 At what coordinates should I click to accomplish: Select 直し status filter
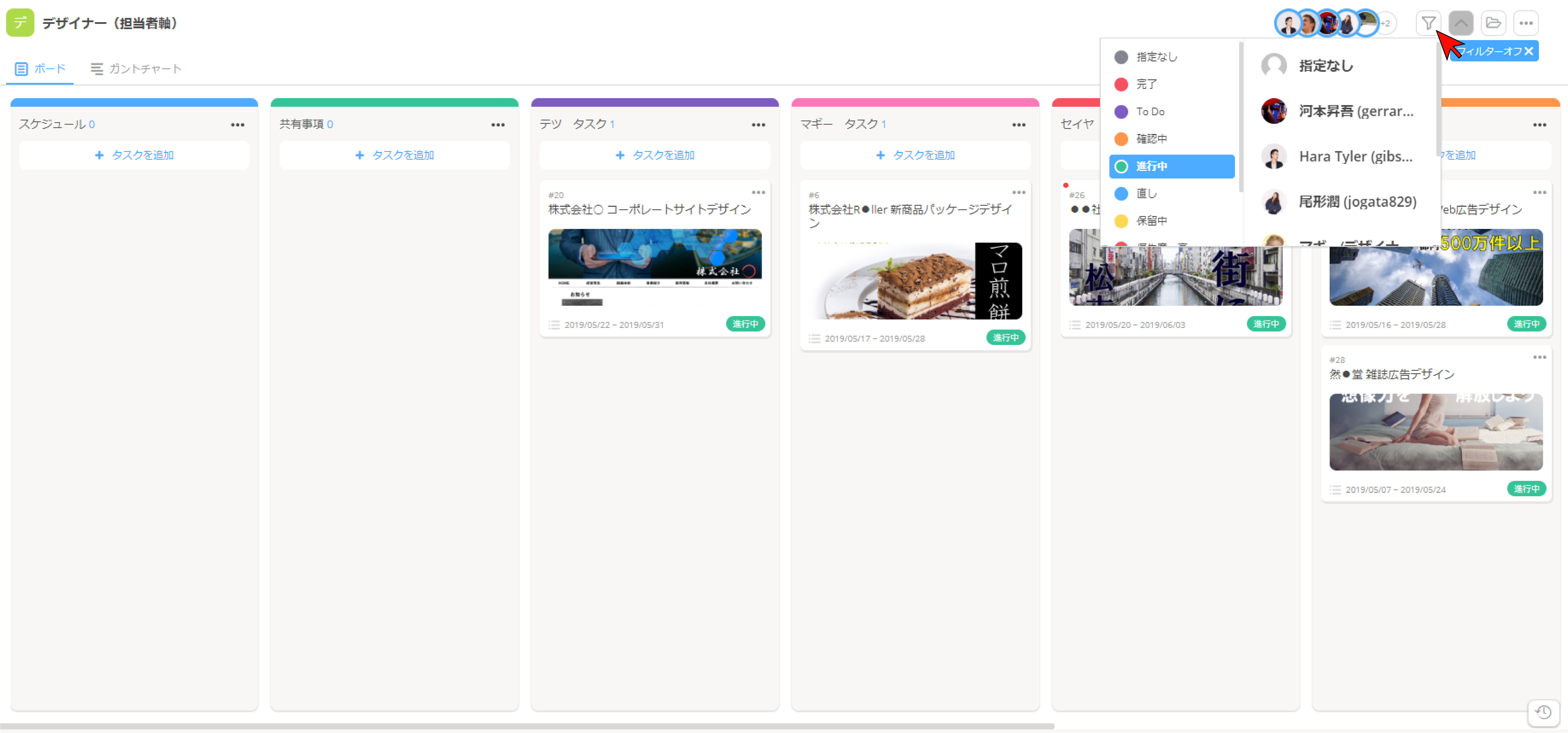point(1172,194)
